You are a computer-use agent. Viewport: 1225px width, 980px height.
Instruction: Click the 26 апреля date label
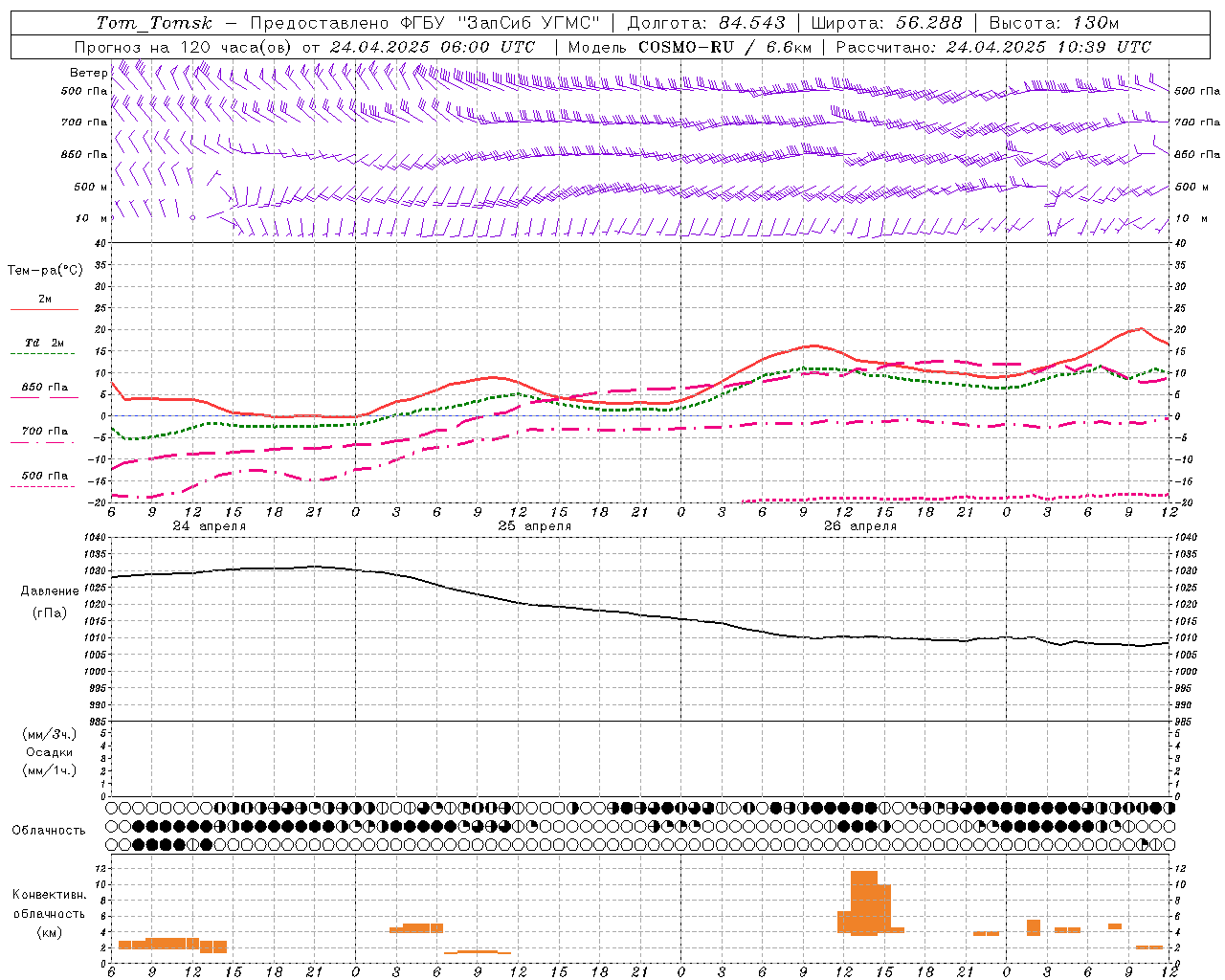[x=859, y=526]
